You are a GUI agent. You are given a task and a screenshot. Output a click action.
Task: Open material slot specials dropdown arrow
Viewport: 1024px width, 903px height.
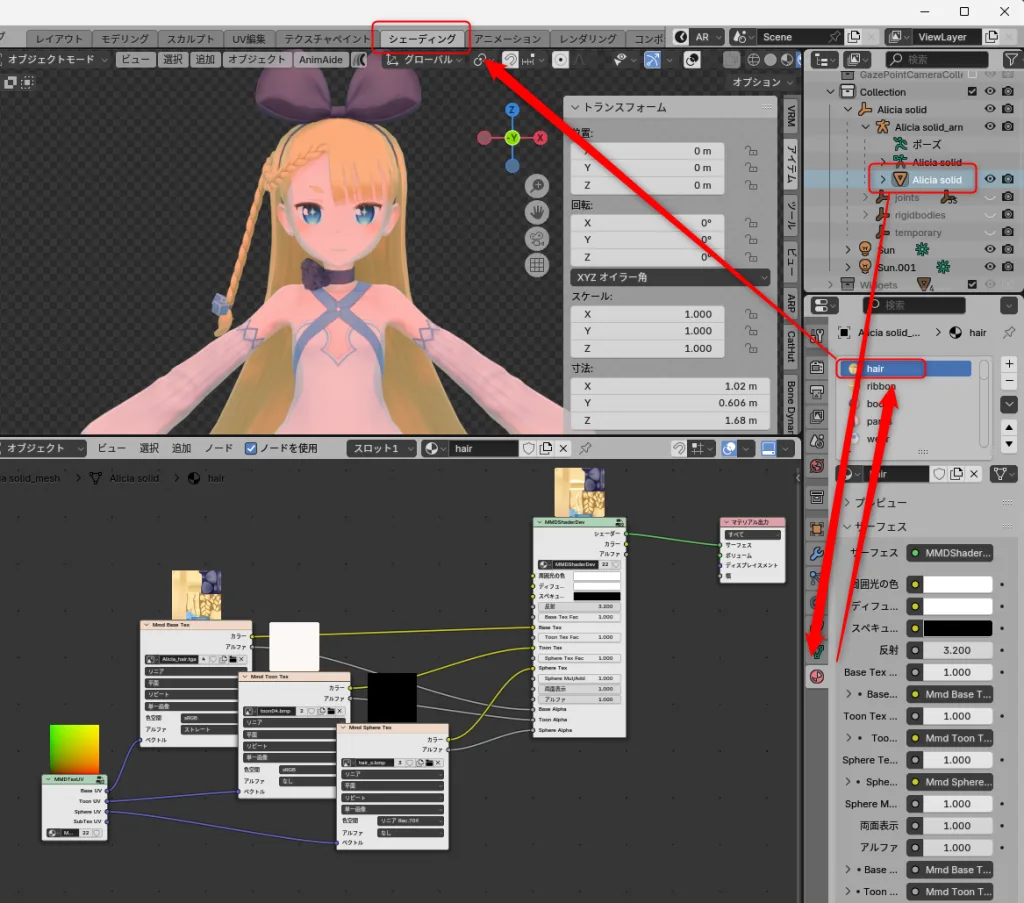[1009, 404]
